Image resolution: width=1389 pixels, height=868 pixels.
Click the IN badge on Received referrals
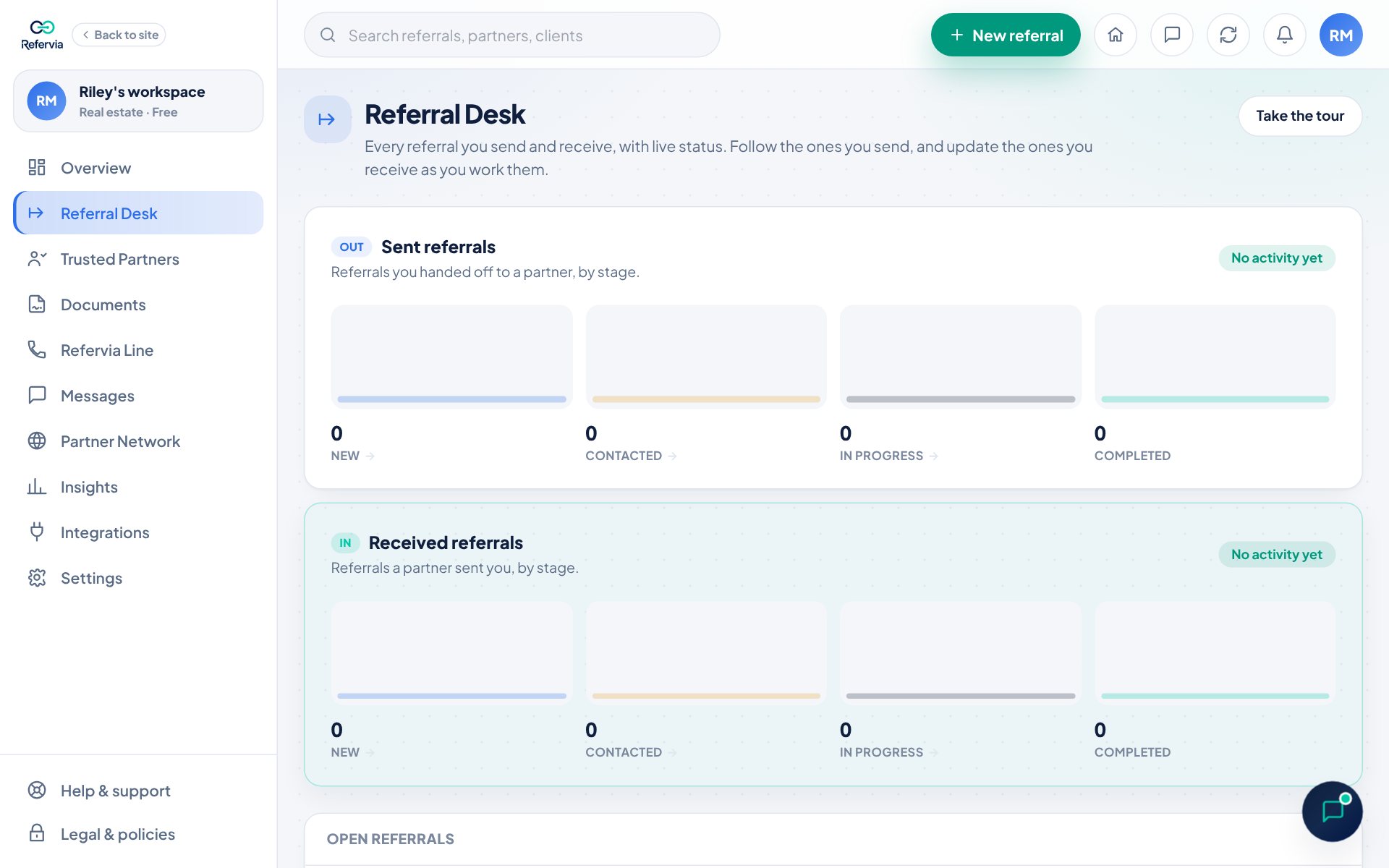[345, 542]
